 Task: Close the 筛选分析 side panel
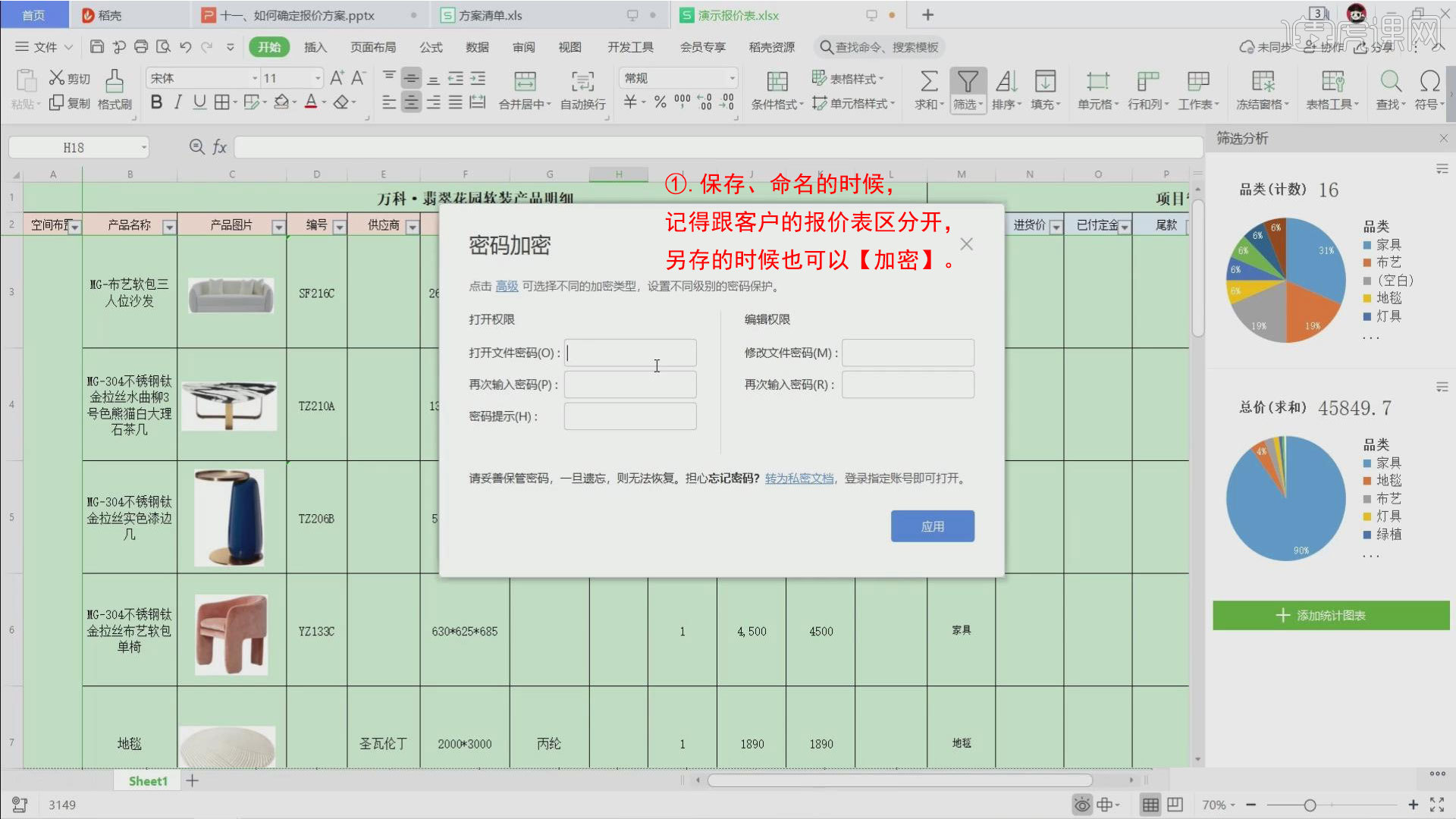tap(1443, 138)
